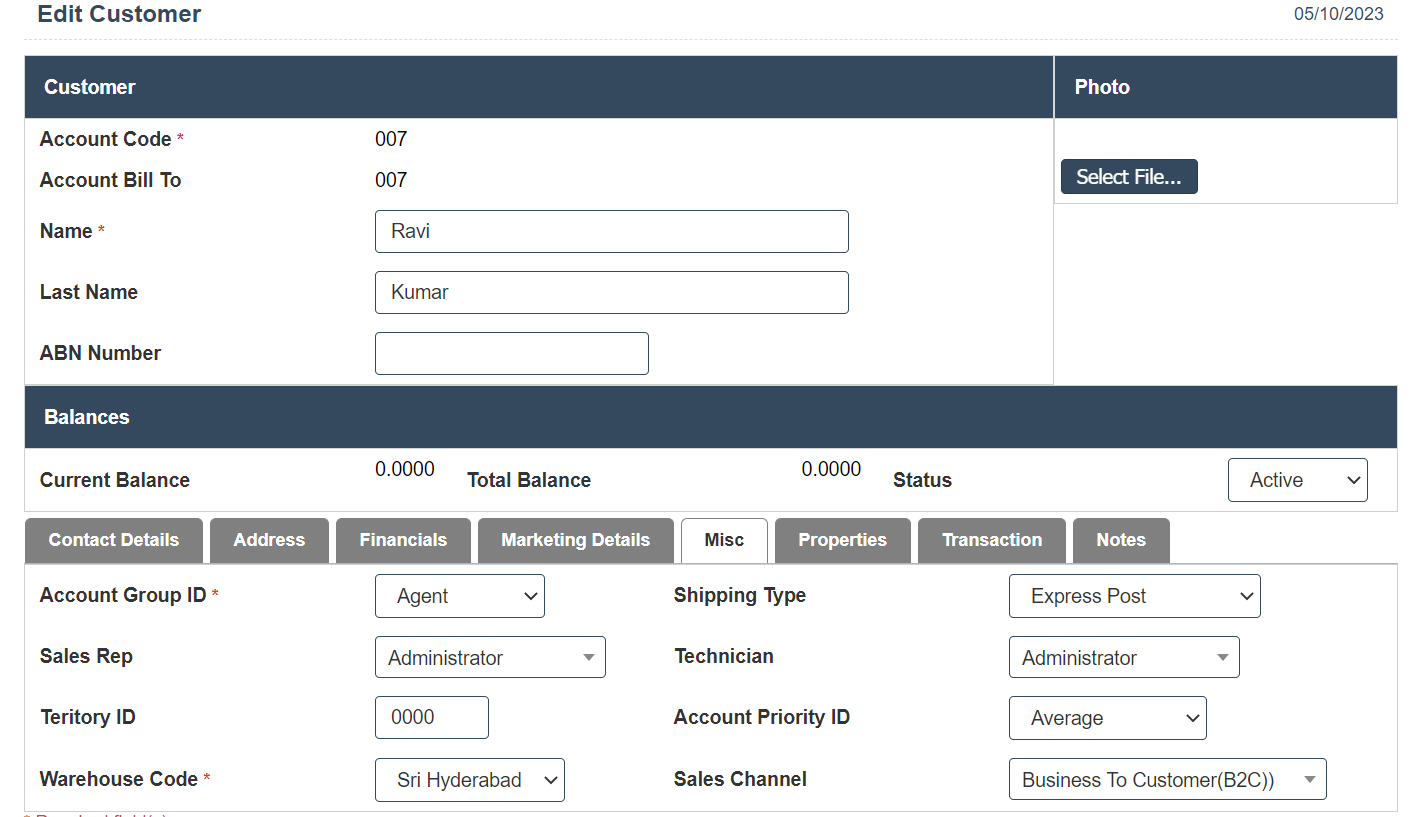Click the Name input field

click(611, 232)
